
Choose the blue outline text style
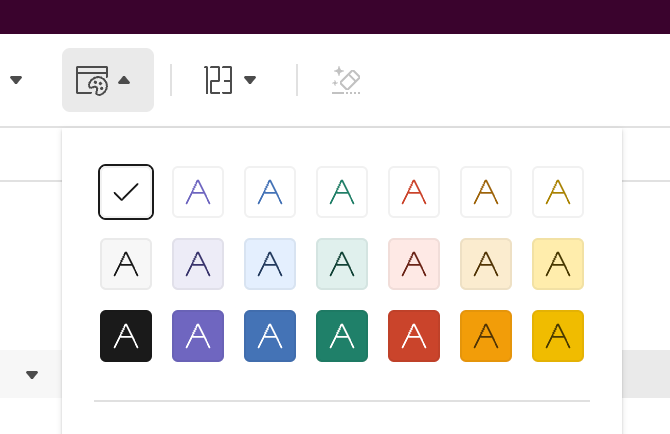pyautogui.click(x=270, y=192)
